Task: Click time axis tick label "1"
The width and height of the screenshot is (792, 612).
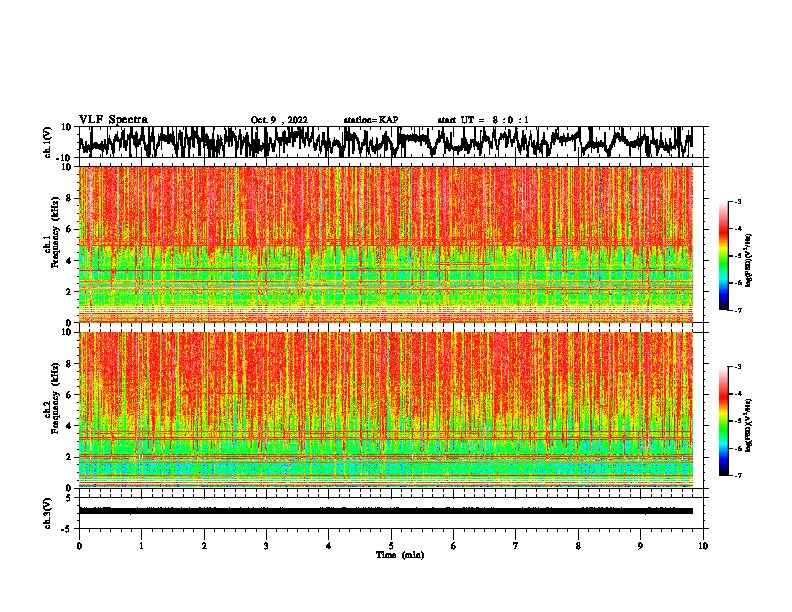Action: click(141, 546)
